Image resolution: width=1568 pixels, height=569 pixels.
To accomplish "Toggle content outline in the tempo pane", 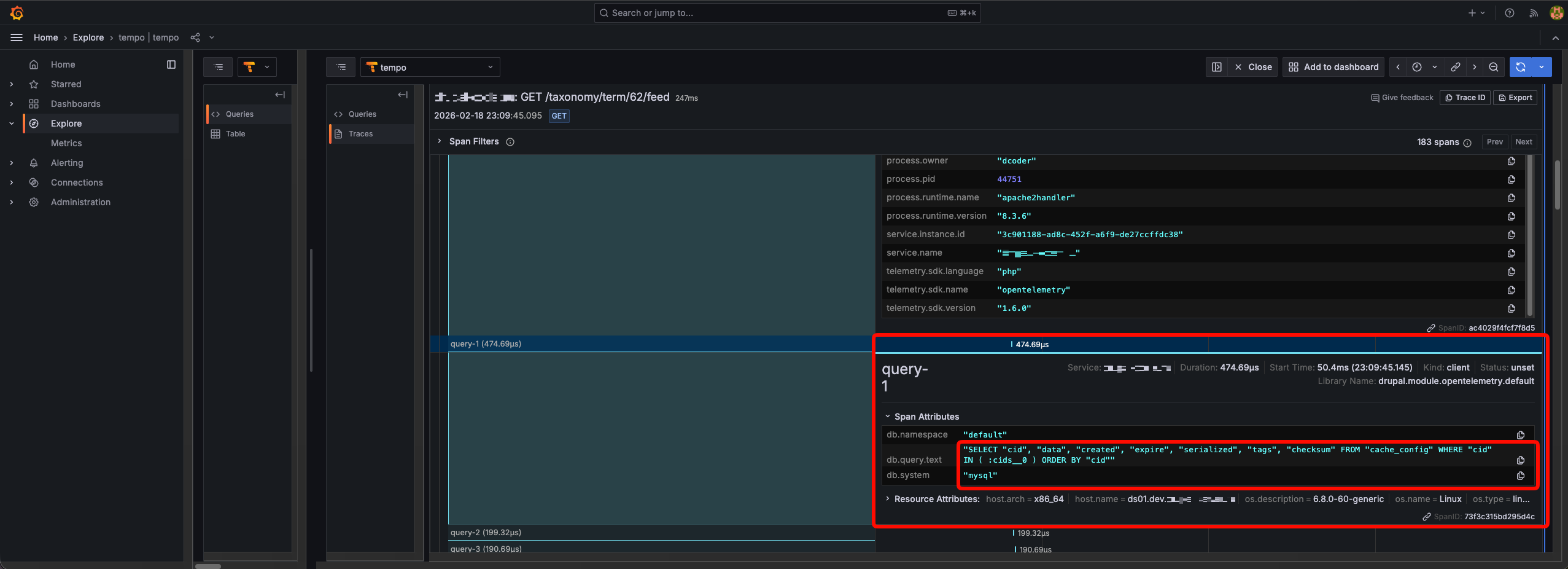I will (x=341, y=67).
